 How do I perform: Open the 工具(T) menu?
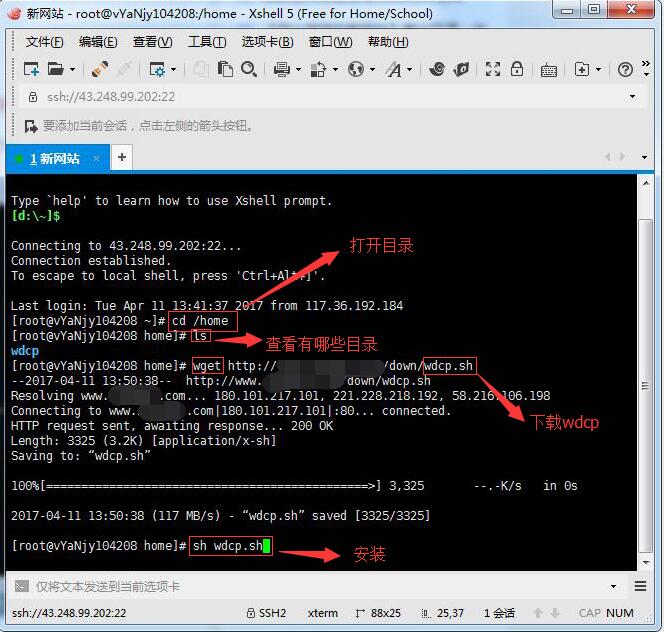(x=207, y=42)
